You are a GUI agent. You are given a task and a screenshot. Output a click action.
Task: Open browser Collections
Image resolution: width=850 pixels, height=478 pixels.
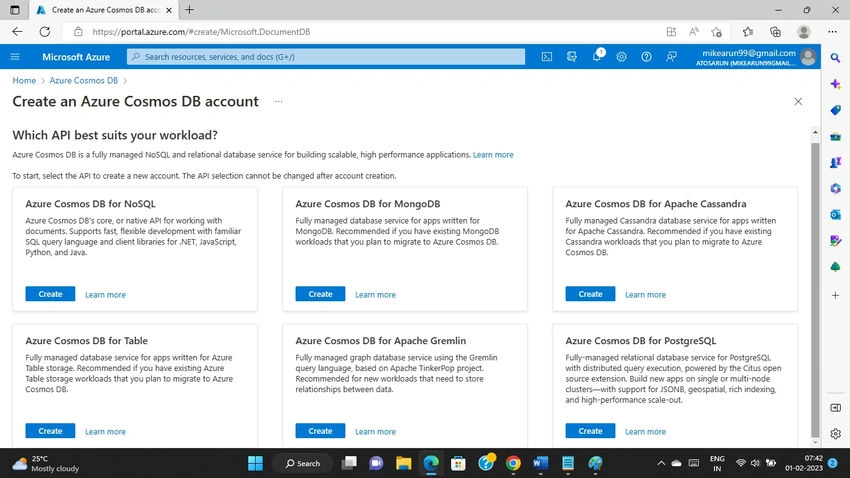(x=775, y=31)
